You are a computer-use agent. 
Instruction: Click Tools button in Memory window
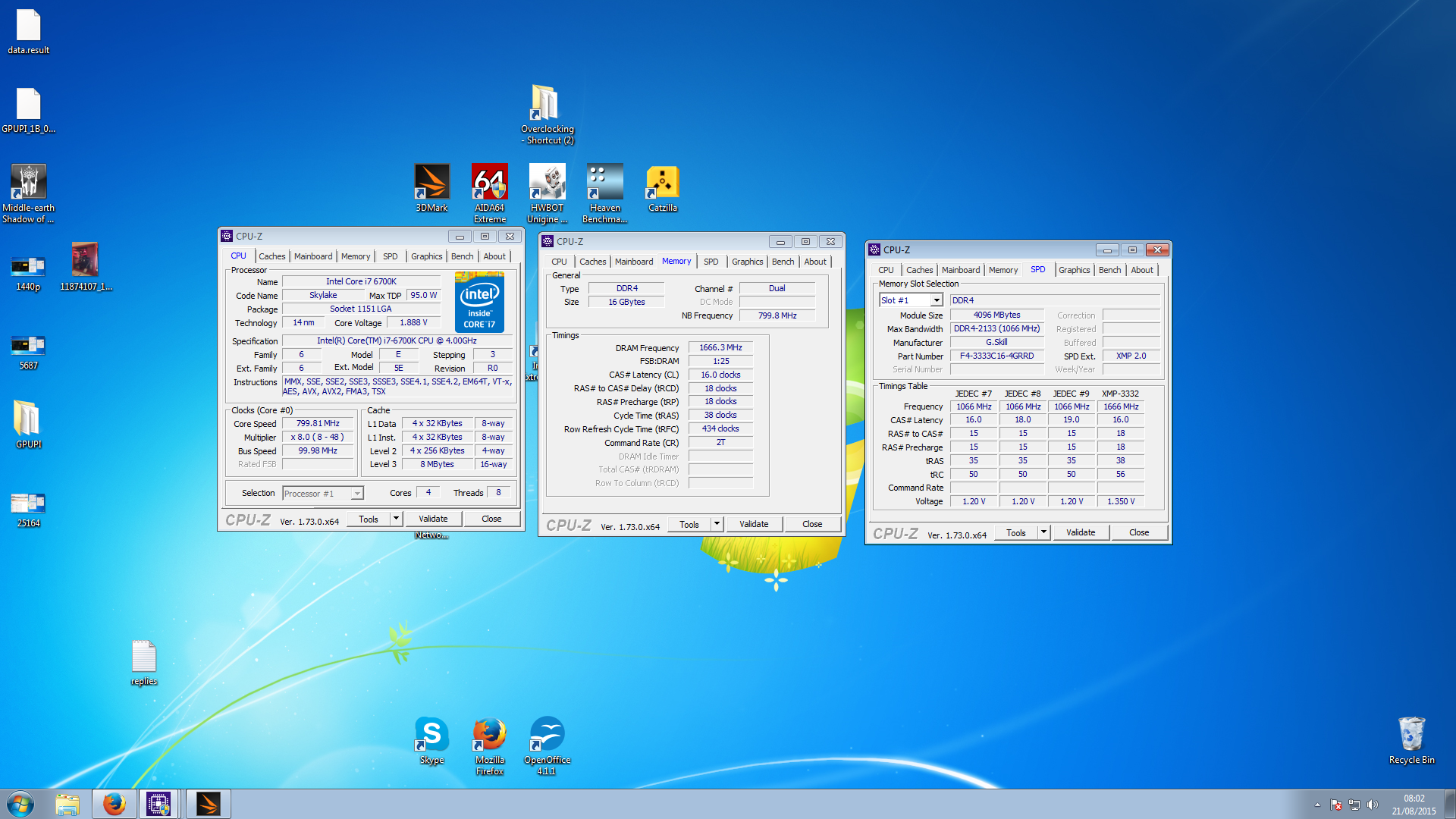[689, 524]
